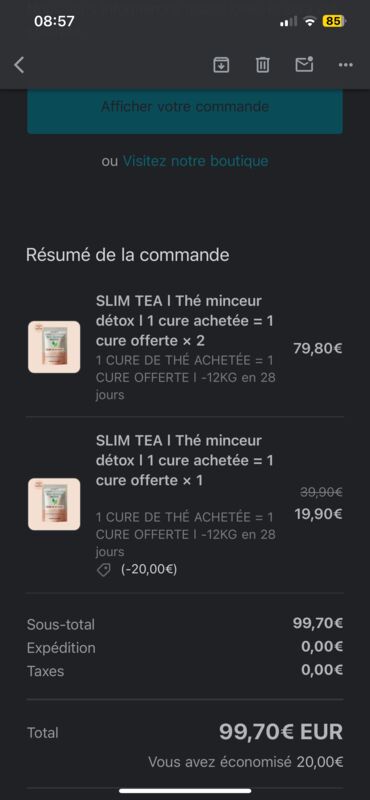This screenshot has width=370, height=800.
Task: Tap the 08:57 clock in the status bar
Action: point(54,21)
